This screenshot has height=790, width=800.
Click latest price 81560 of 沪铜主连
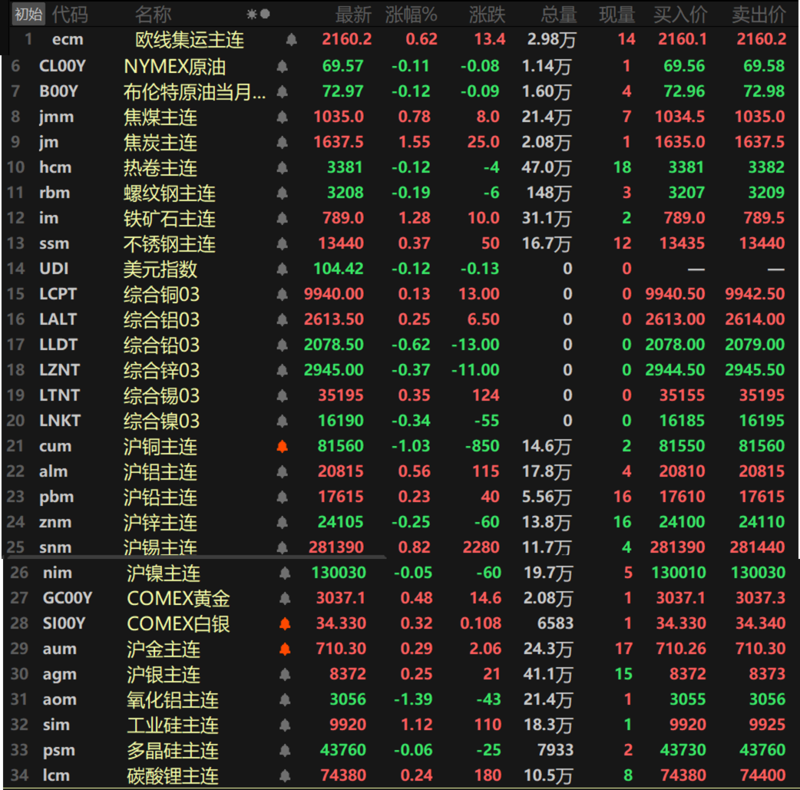click(340, 446)
